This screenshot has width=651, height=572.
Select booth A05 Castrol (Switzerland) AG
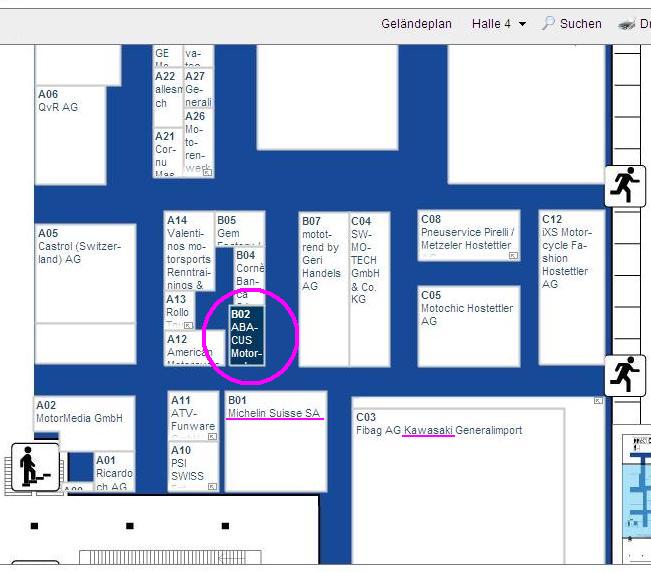pyautogui.click(x=84, y=272)
